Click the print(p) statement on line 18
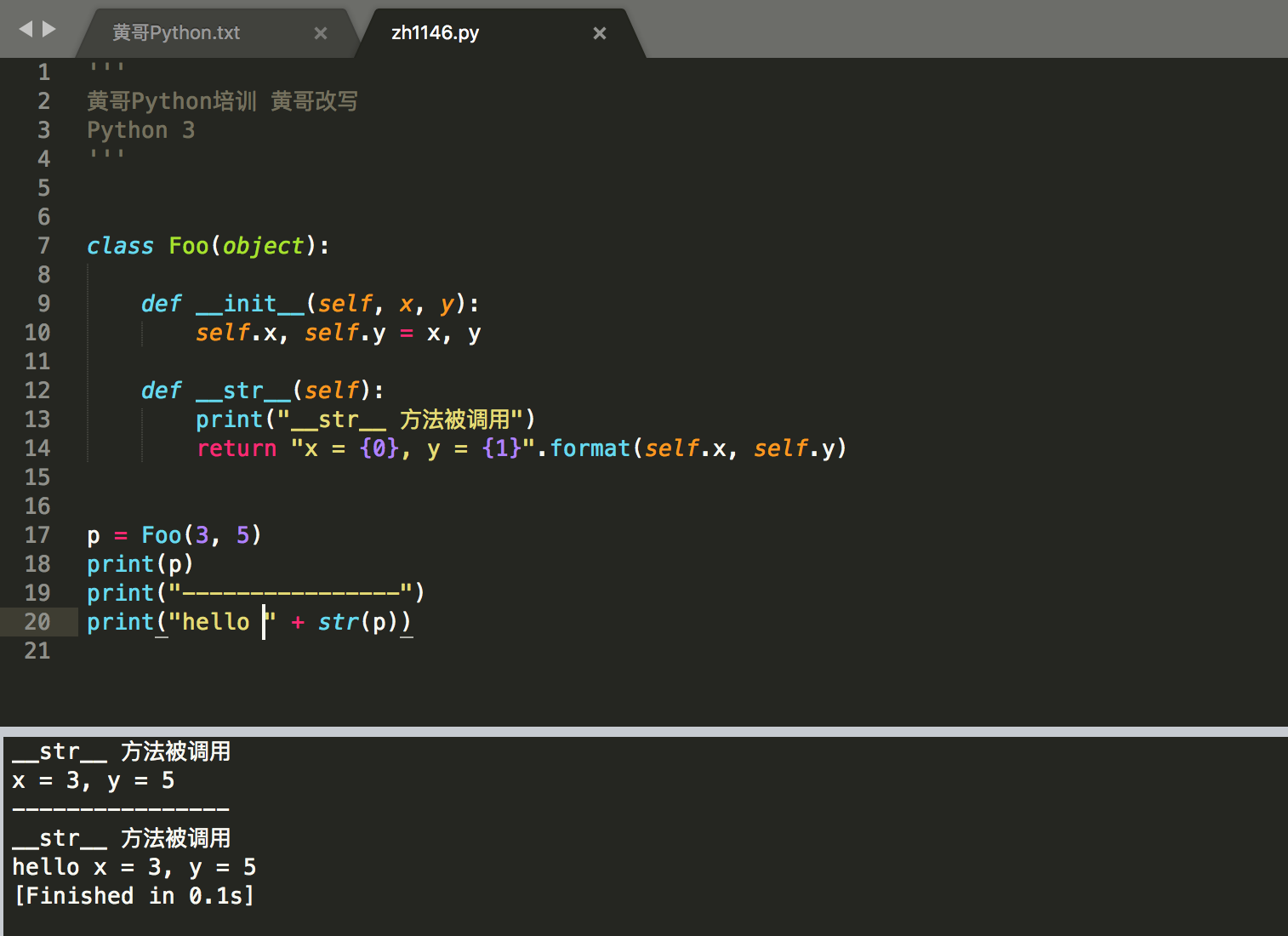 [x=140, y=563]
